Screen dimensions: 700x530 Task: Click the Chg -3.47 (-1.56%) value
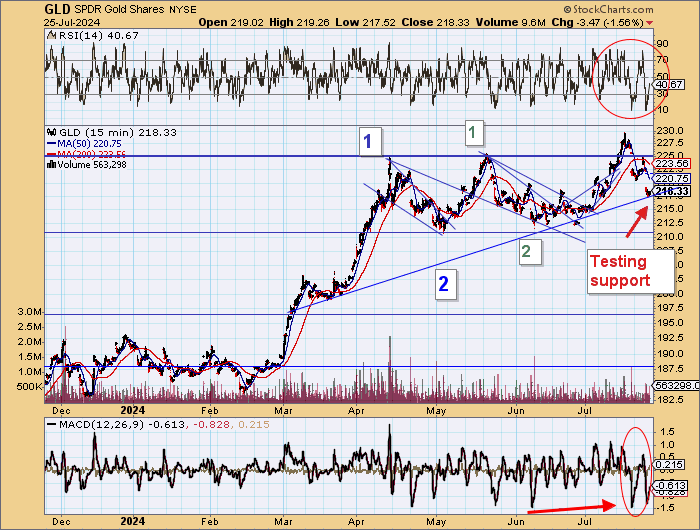pyautogui.click(x=597, y=22)
